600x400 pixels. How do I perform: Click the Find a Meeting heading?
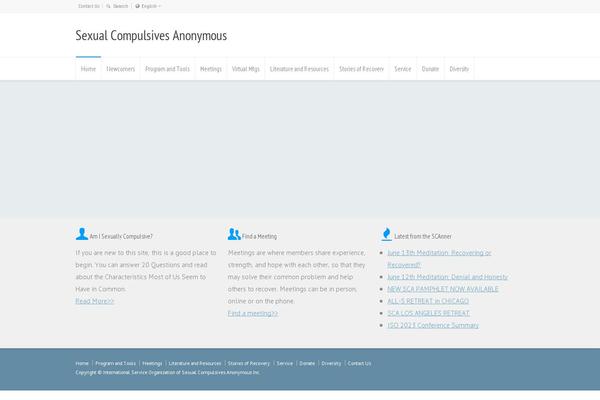click(259, 237)
